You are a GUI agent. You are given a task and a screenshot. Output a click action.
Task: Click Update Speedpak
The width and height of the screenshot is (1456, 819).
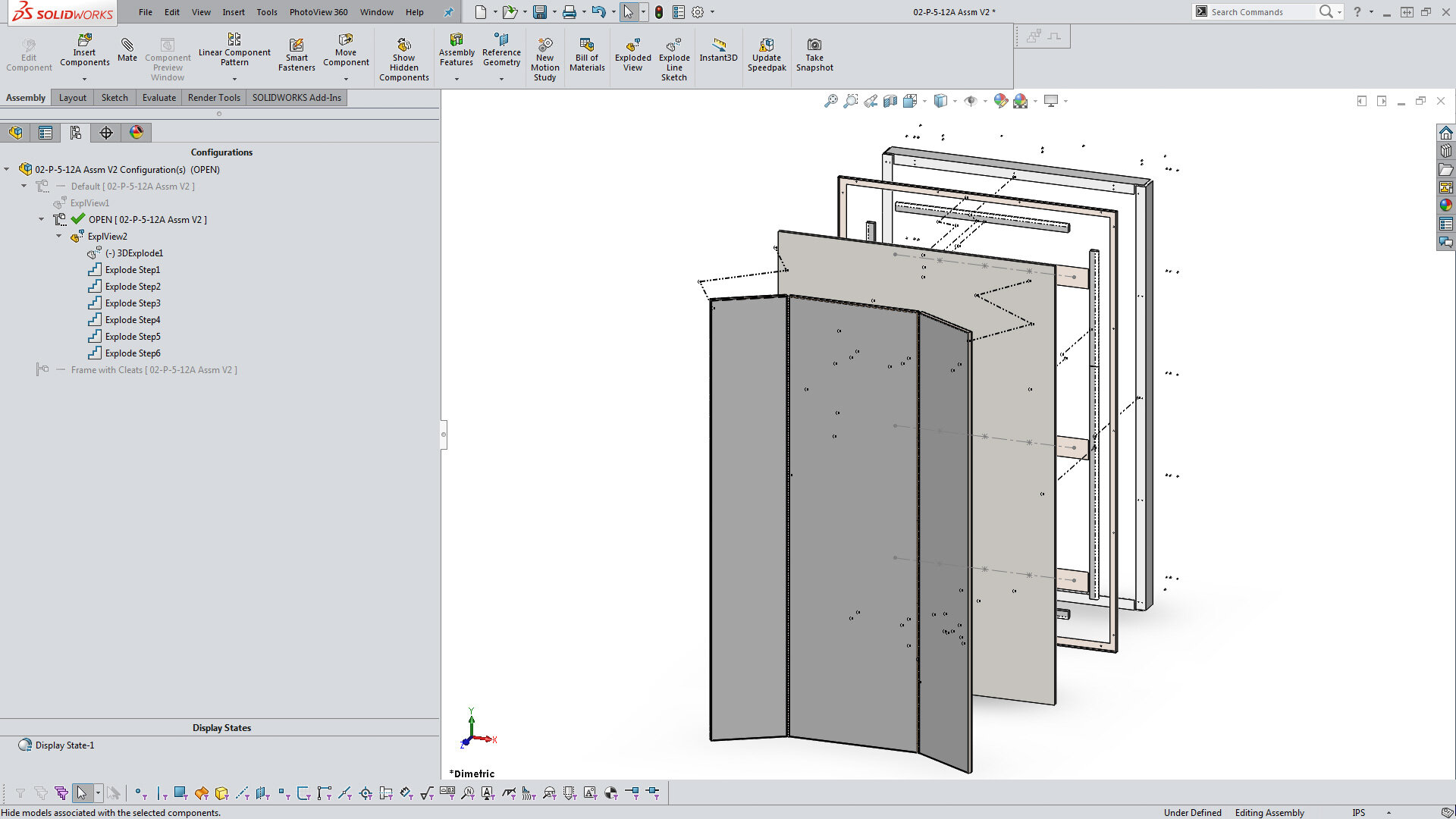[x=767, y=55]
